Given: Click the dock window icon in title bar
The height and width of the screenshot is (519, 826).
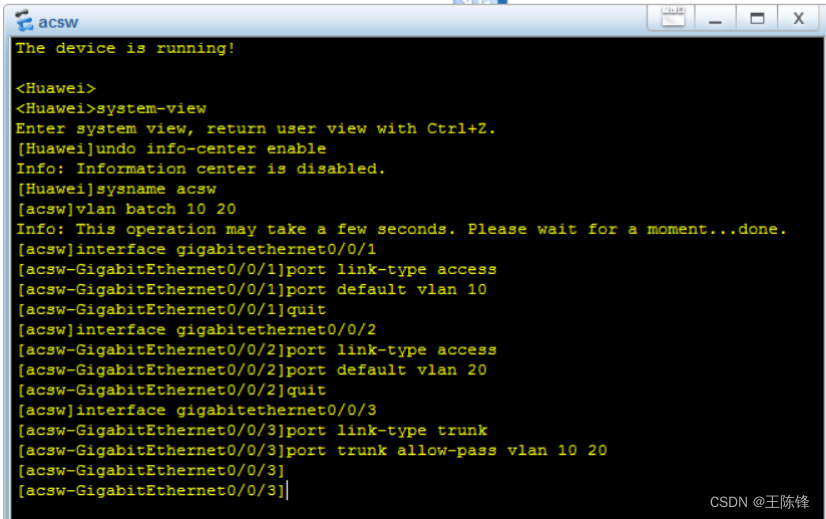Looking at the screenshot, I should (672, 18).
